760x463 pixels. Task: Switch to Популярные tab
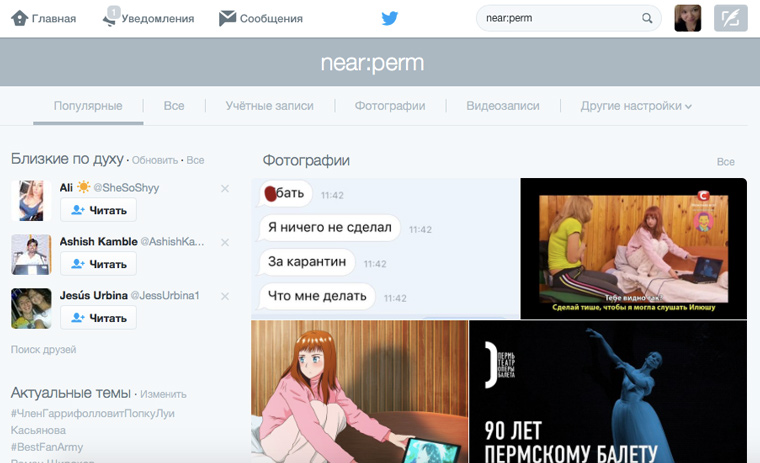tap(88, 106)
